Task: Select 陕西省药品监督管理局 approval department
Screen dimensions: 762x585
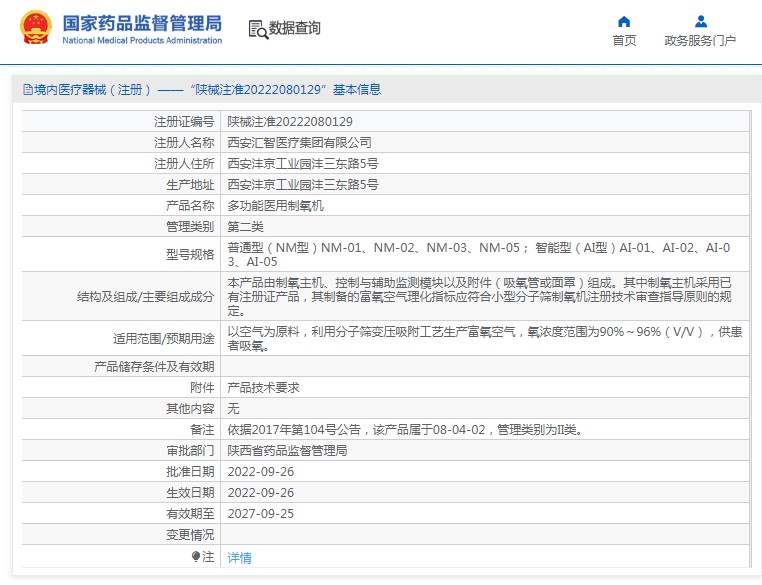Action: (x=287, y=450)
